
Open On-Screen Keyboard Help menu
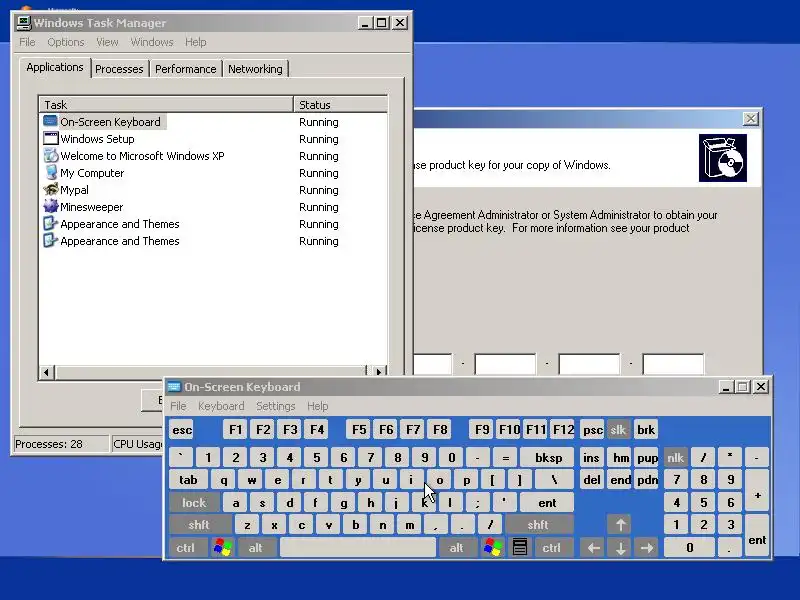pos(317,406)
